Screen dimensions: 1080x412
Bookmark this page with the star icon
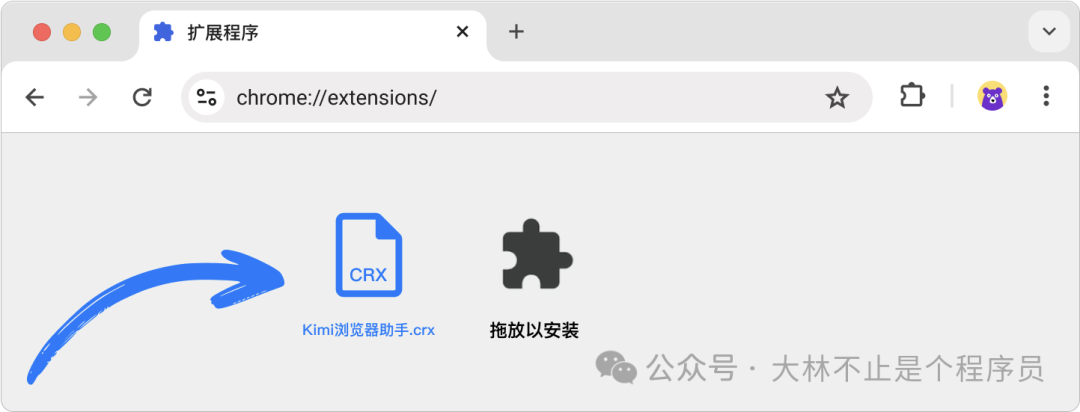pyautogui.click(x=837, y=98)
